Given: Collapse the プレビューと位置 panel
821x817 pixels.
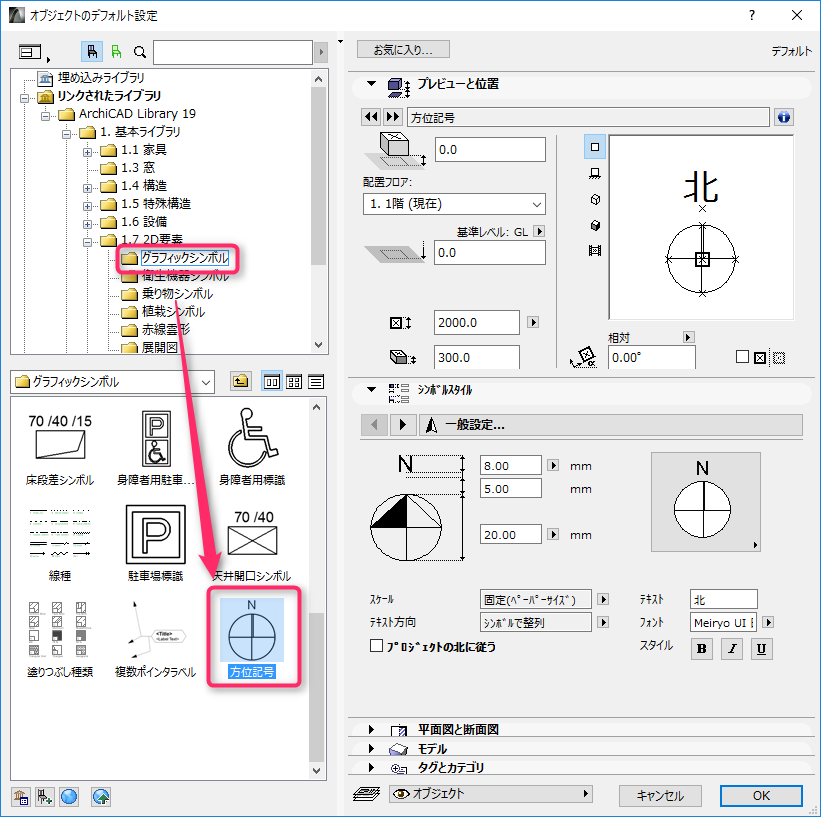Looking at the screenshot, I should click(x=371, y=83).
